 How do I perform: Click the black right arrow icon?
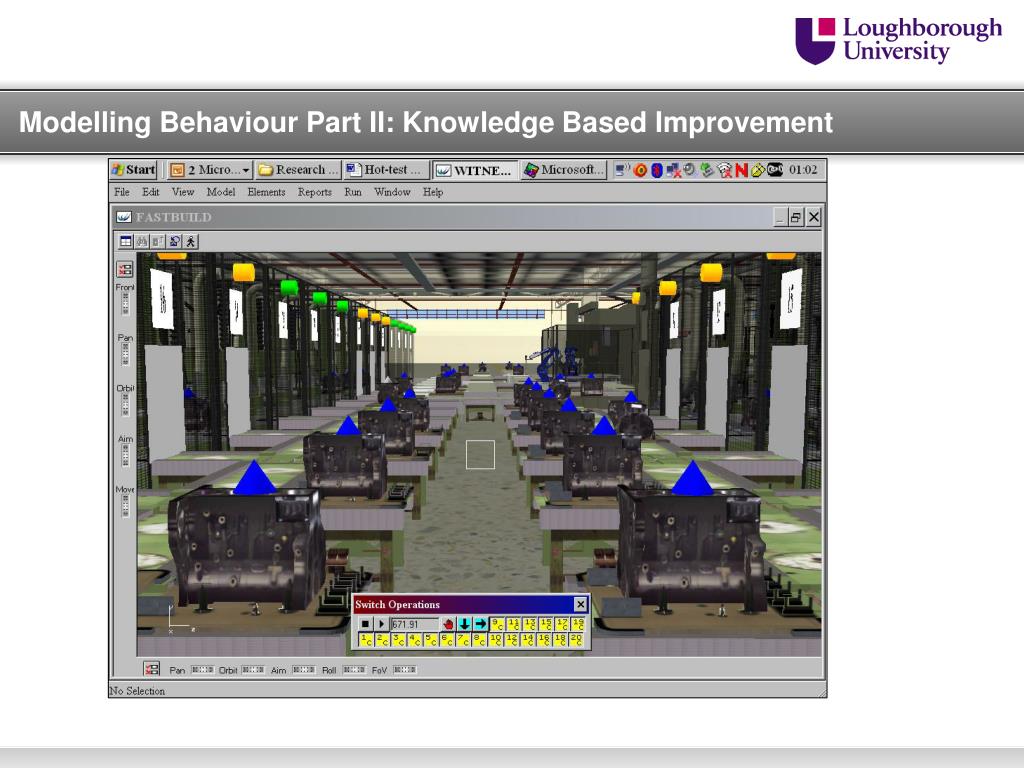click(481, 624)
